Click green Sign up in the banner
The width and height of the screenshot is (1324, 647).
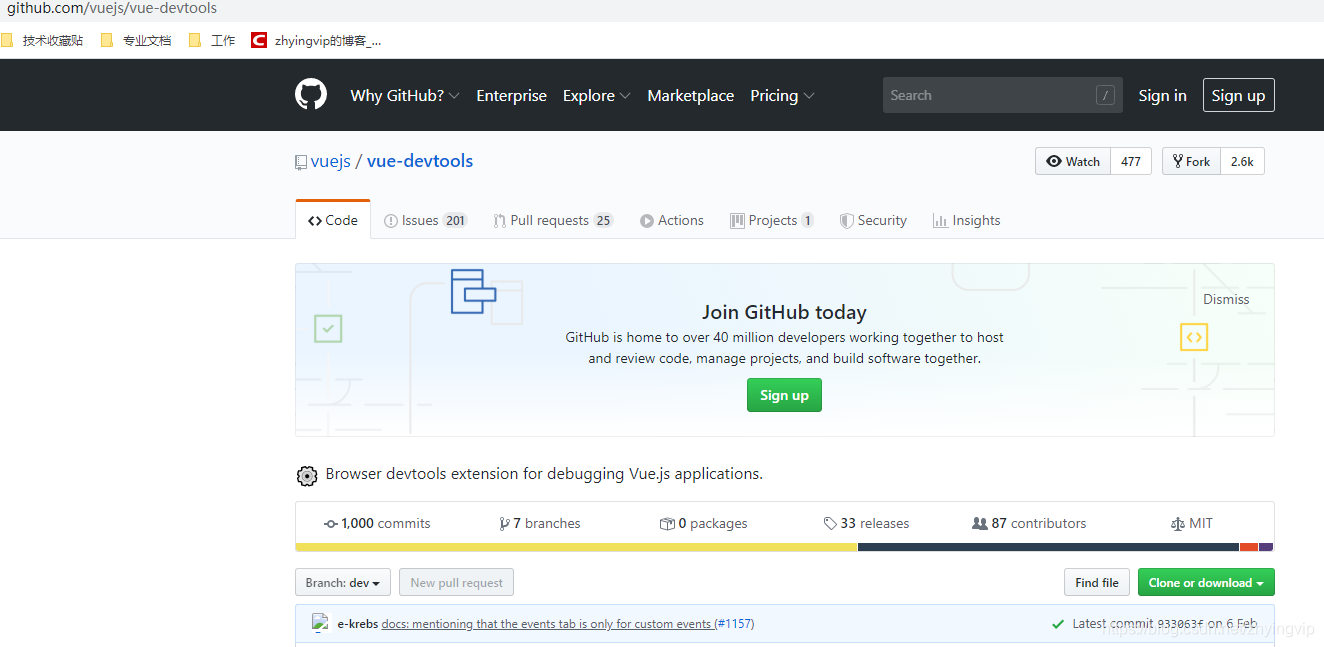coord(784,395)
